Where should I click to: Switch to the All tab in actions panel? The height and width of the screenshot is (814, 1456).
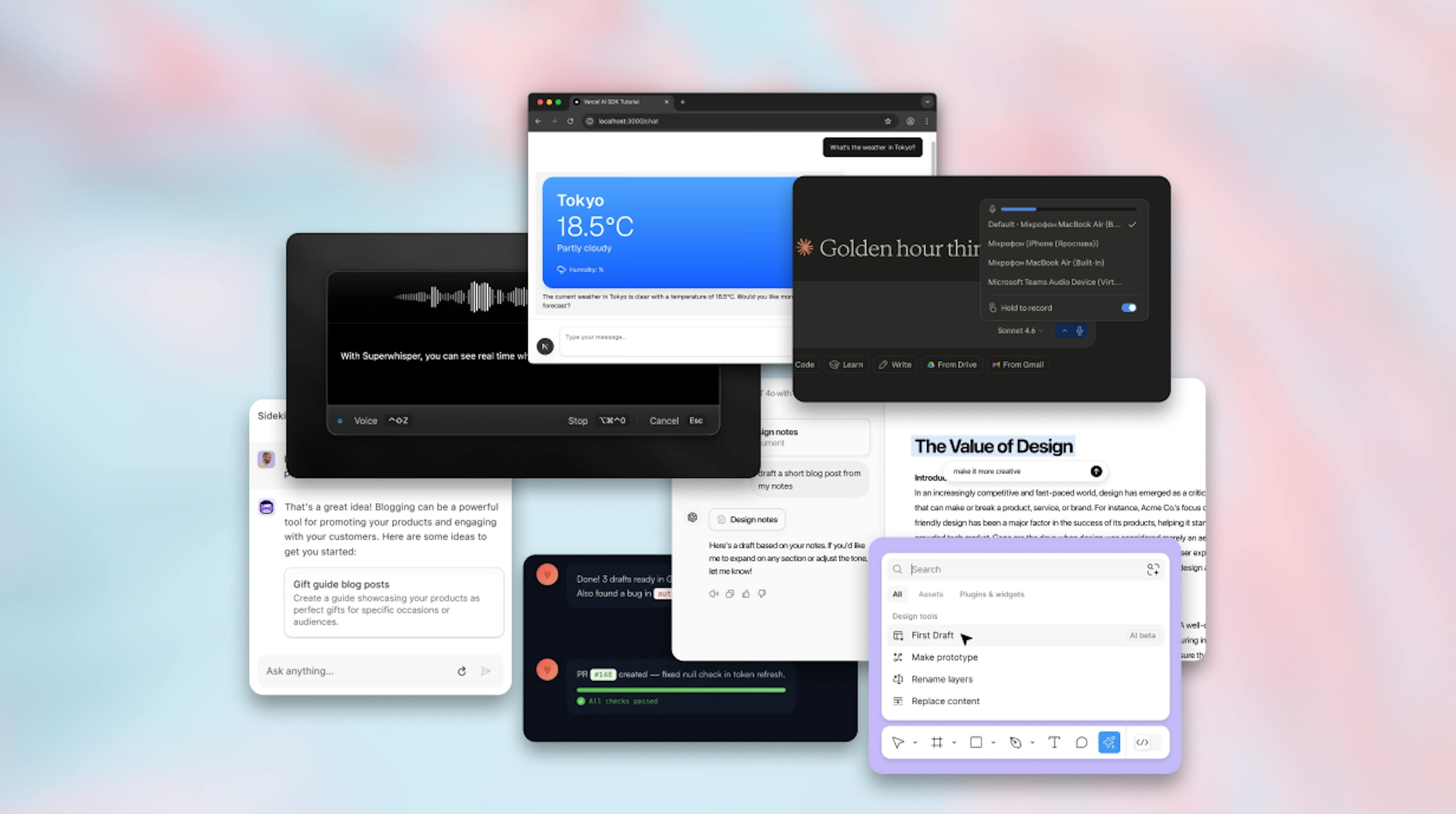tap(897, 594)
